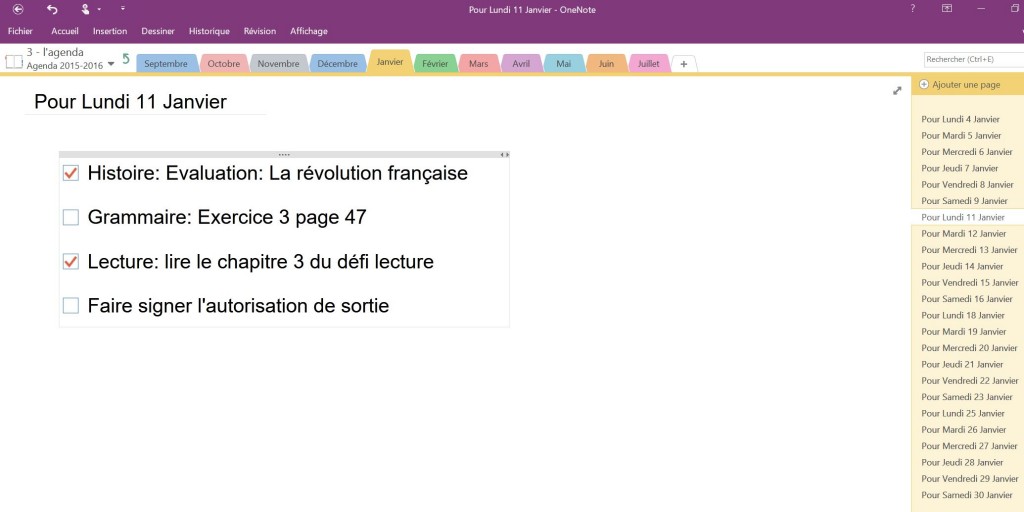The width and height of the screenshot is (1024, 512).
Task: Switch to the Février section tab
Action: coord(435,63)
